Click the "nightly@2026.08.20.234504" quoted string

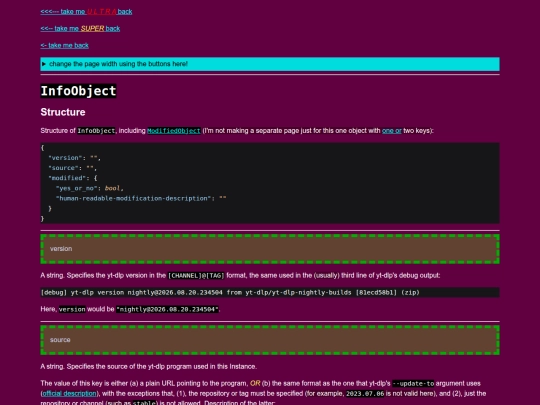tap(167, 309)
